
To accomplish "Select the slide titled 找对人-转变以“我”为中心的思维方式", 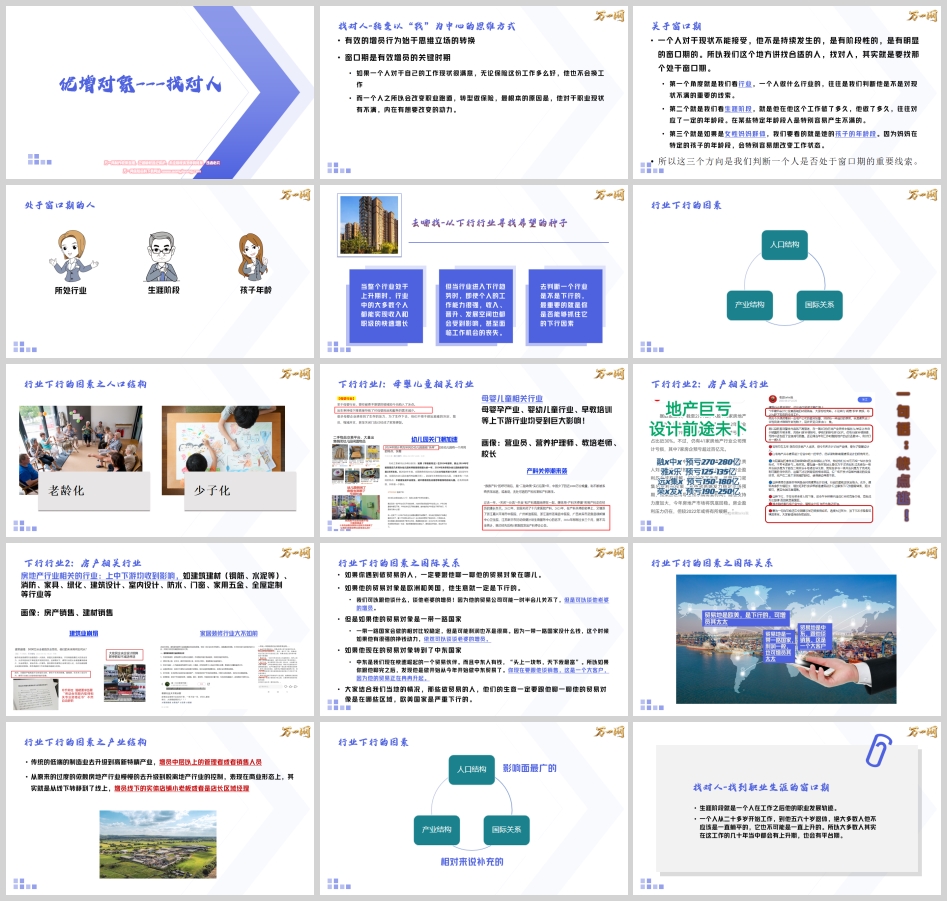I will (x=473, y=93).
